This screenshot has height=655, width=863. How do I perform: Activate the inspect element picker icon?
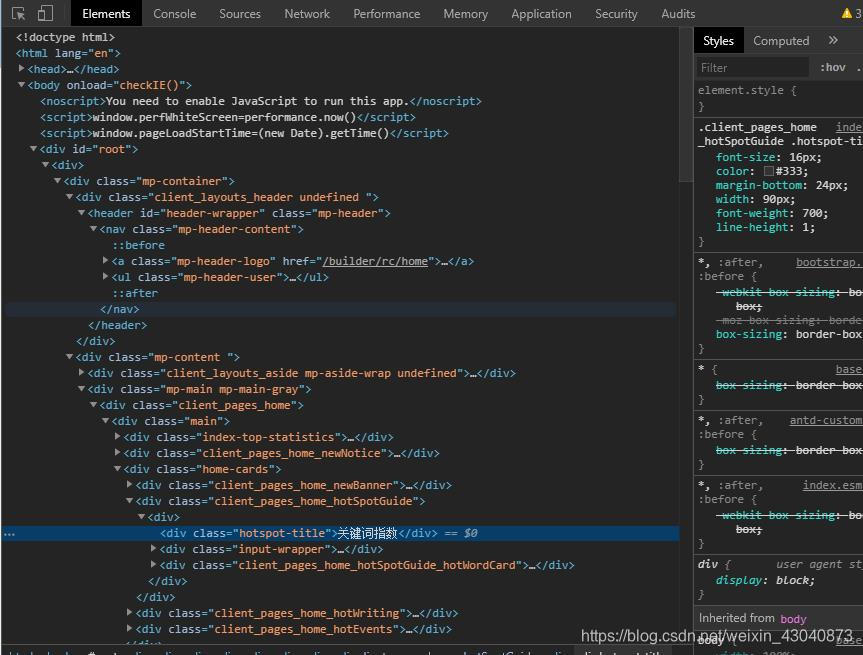(x=18, y=13)
